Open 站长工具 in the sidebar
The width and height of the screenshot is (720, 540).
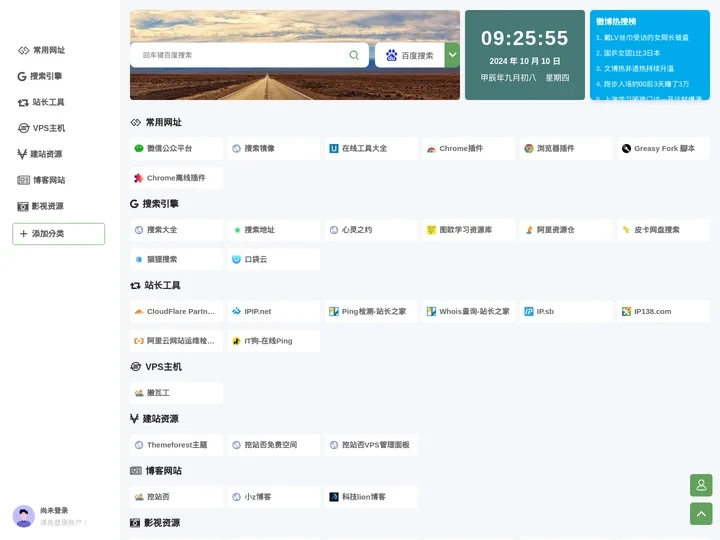click(x=41, y=102)
